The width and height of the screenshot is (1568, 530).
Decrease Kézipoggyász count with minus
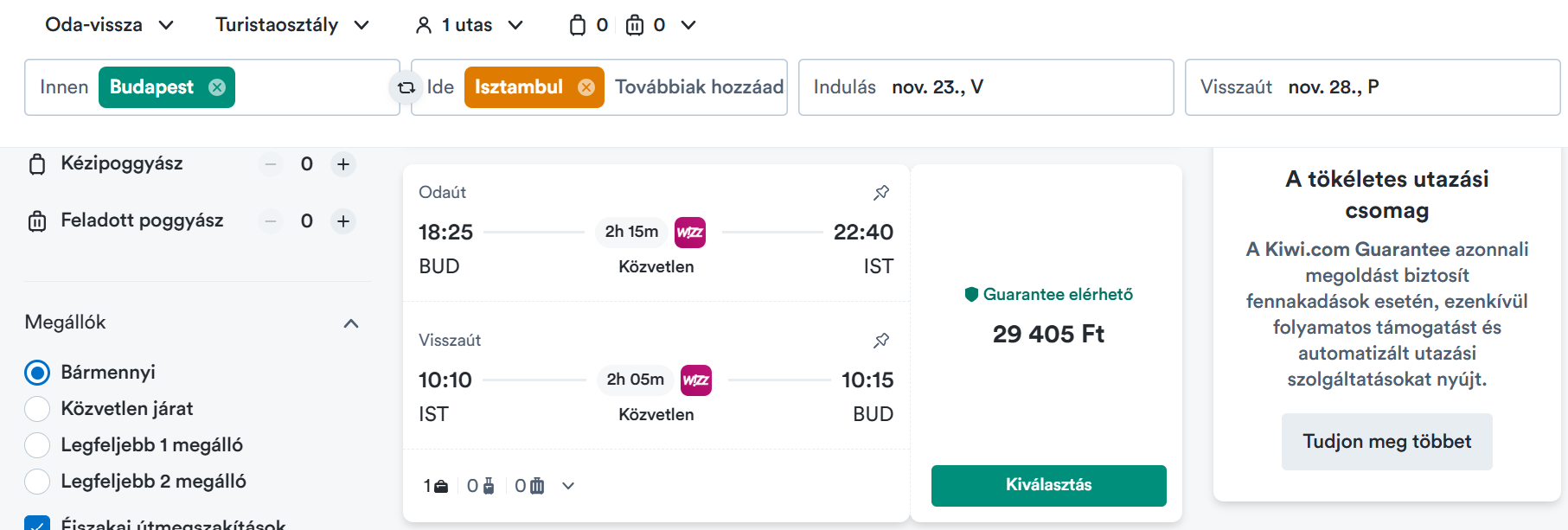coord(271,164)
